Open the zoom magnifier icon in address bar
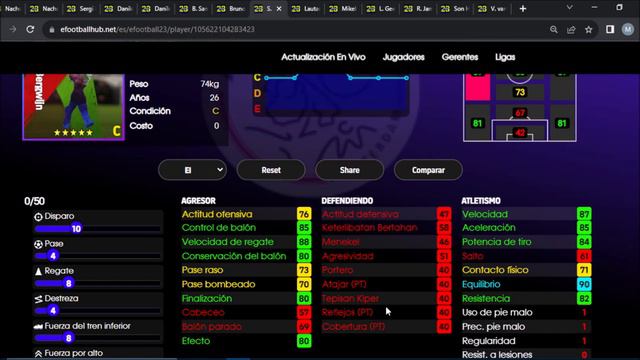640x360 pixels. (553, 29)
